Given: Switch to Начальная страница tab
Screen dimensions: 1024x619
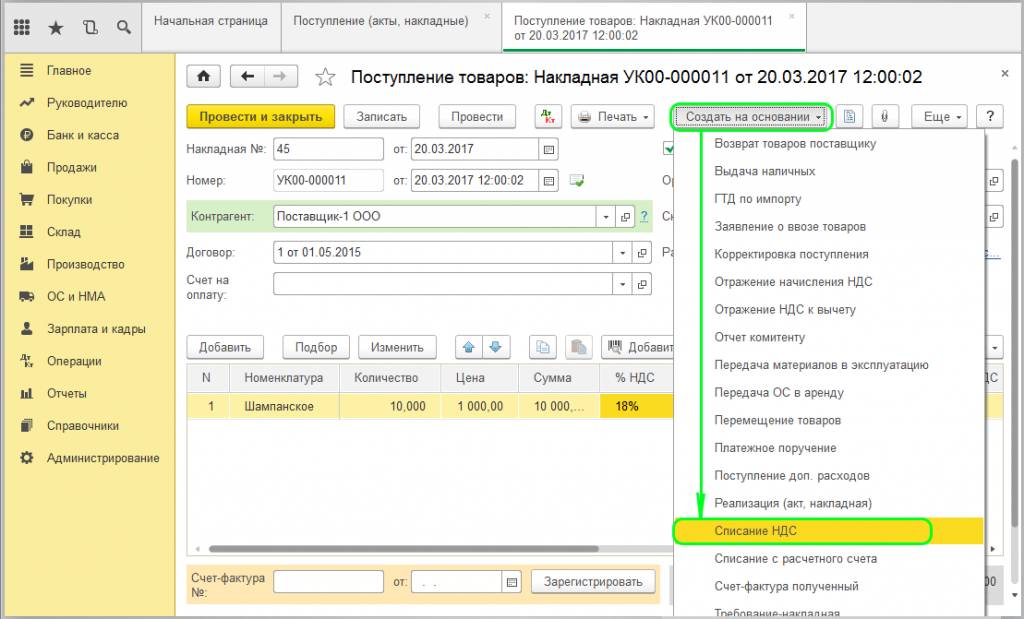Looking at the screenshot, I should coord(211,22).
